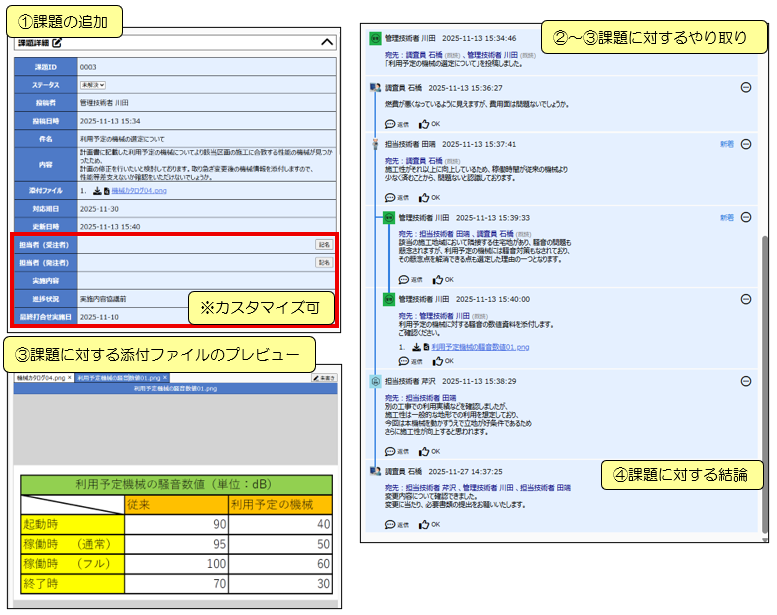
Task: Open the ステータス dropdown showing 未解決
Action: pyautogui.click(x=93, y=85)
